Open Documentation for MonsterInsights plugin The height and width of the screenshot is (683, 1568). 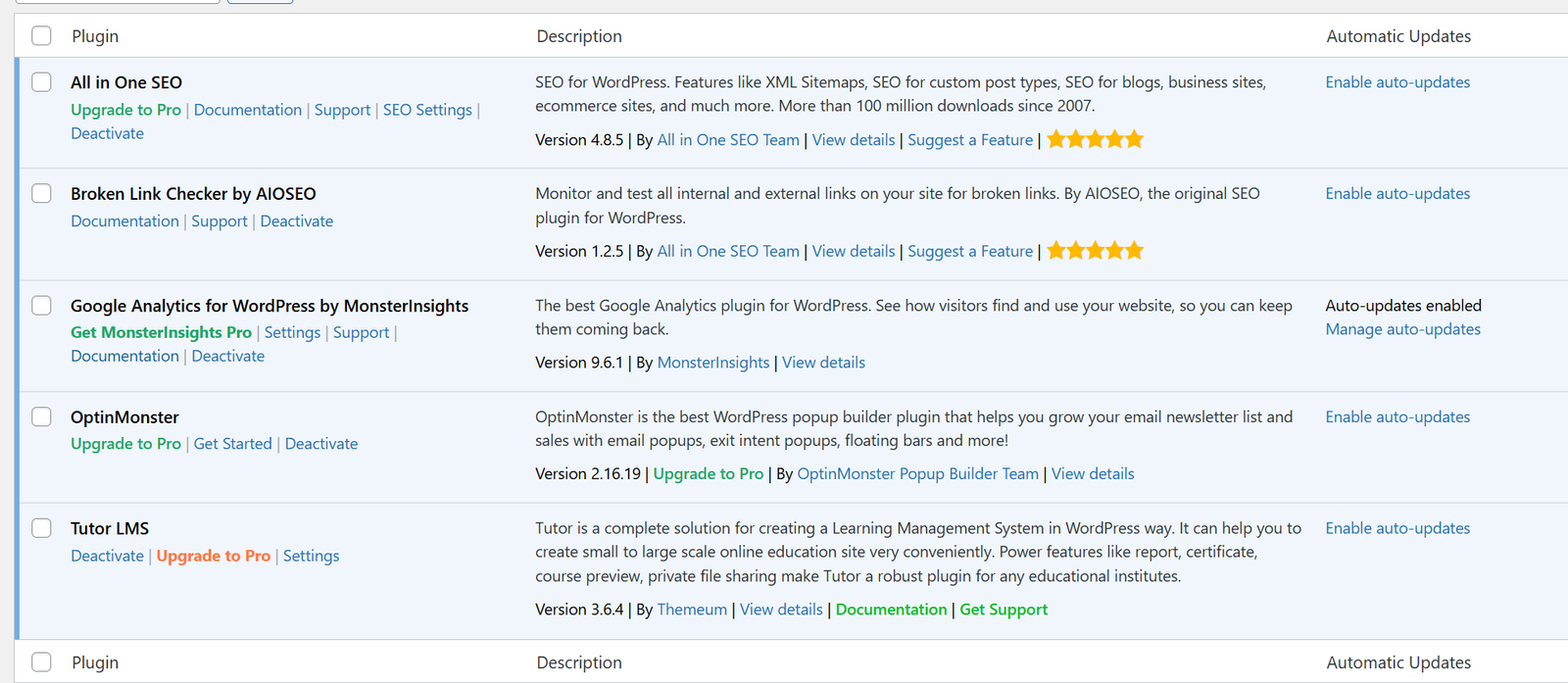tap(124, 357)
